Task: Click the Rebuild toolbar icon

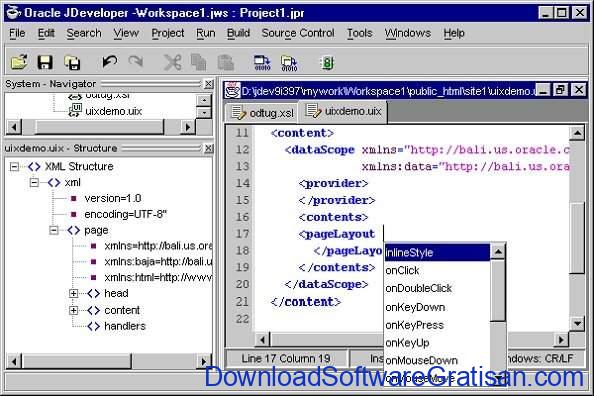Action: point(289,63)
